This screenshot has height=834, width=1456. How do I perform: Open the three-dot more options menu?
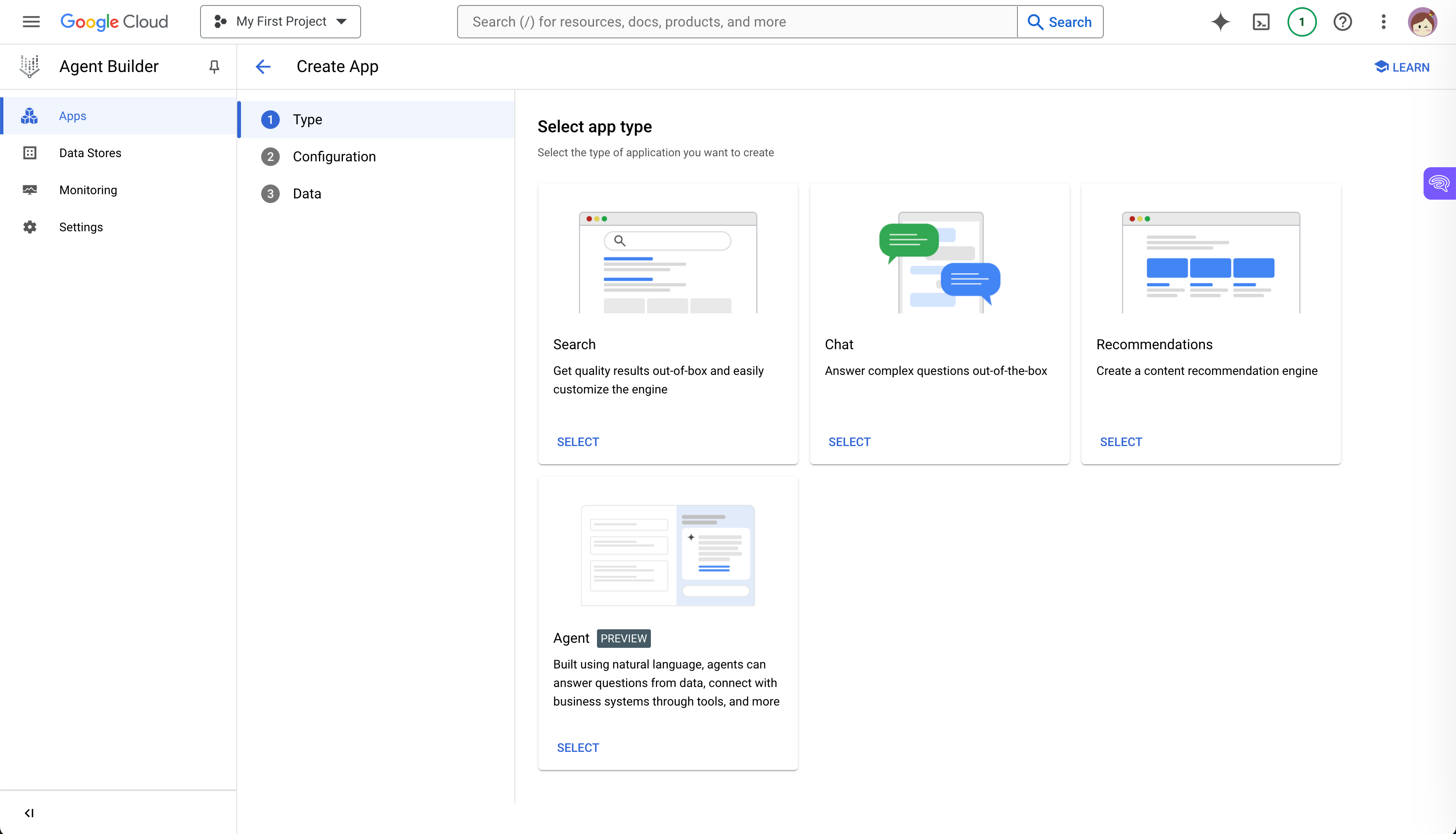[x=1383, y=22]
